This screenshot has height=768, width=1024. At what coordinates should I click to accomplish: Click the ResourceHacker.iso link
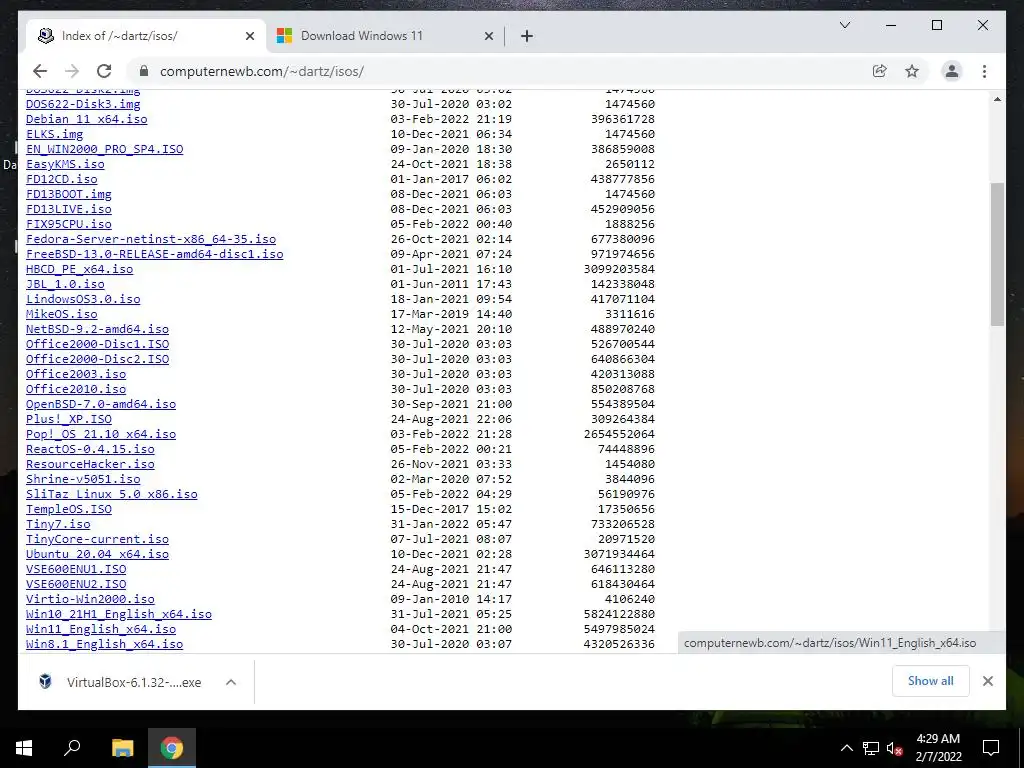(x=90, y=464)
